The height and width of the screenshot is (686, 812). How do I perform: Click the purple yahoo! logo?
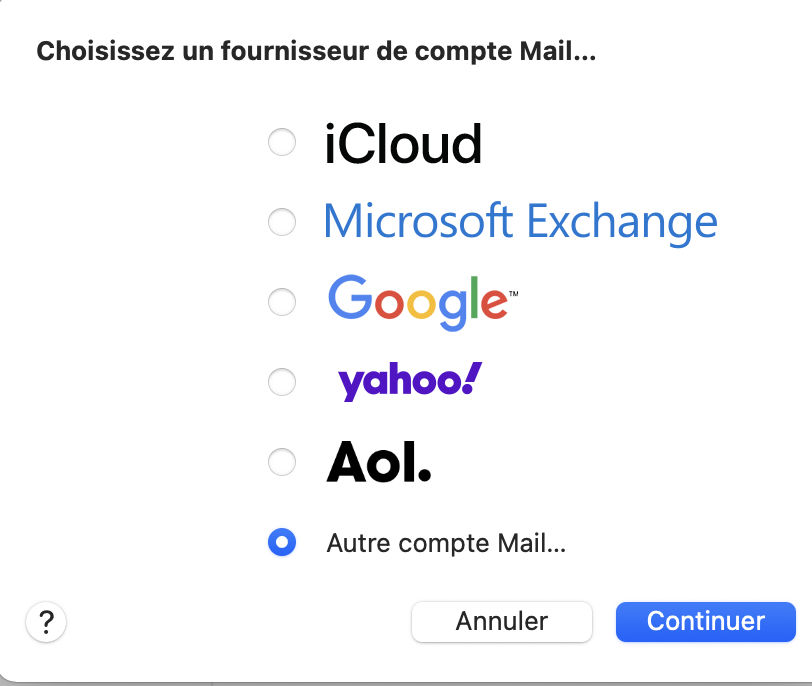click(408, 381)
